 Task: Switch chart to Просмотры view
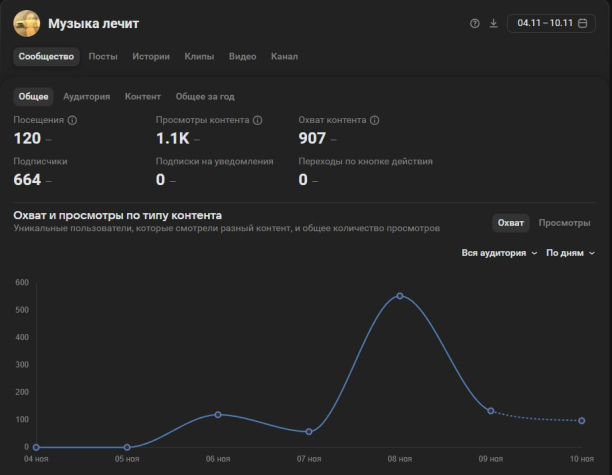click(x=564, y=223)
